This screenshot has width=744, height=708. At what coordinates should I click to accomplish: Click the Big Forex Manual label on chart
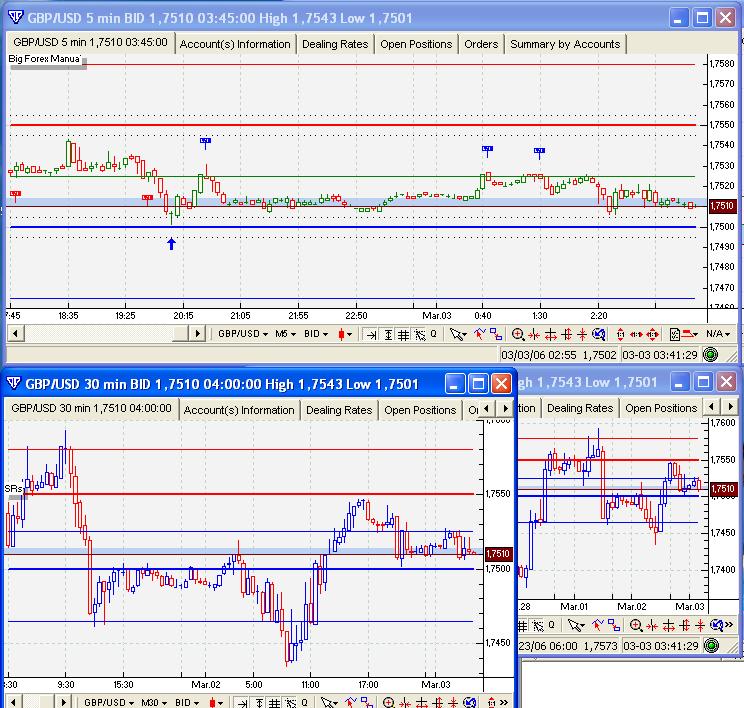pos(45,60)
